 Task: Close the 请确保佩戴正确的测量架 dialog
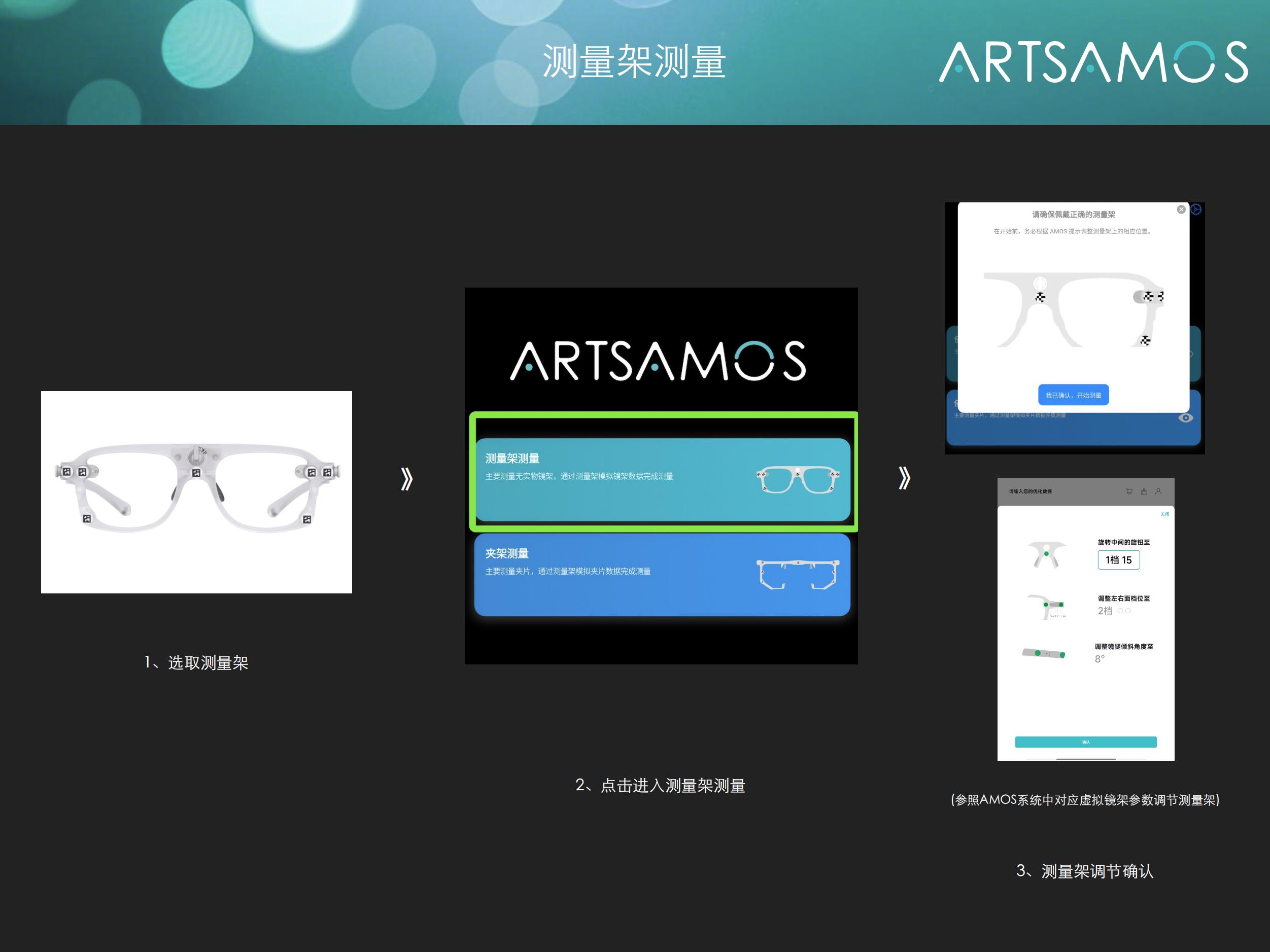point(1181,209)
